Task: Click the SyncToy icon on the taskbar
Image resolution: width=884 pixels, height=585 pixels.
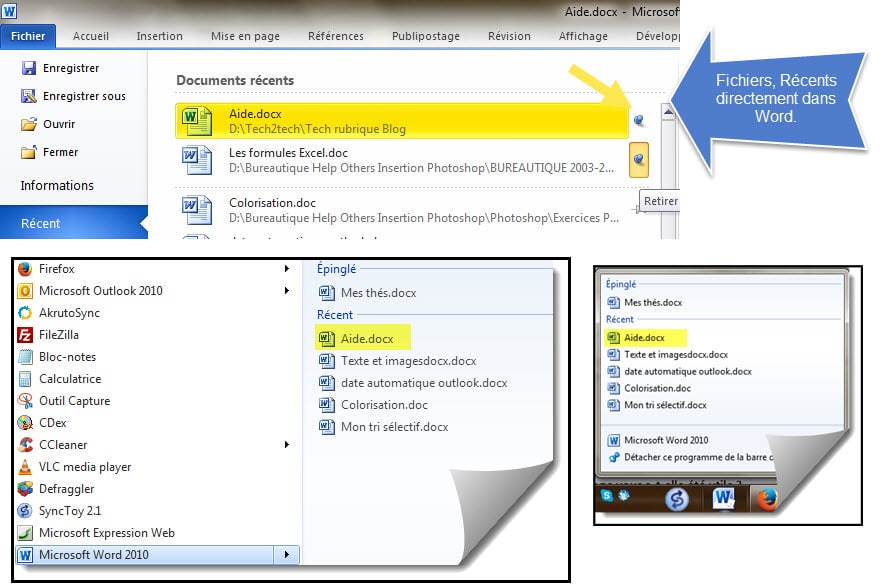Action: point(677,499)
